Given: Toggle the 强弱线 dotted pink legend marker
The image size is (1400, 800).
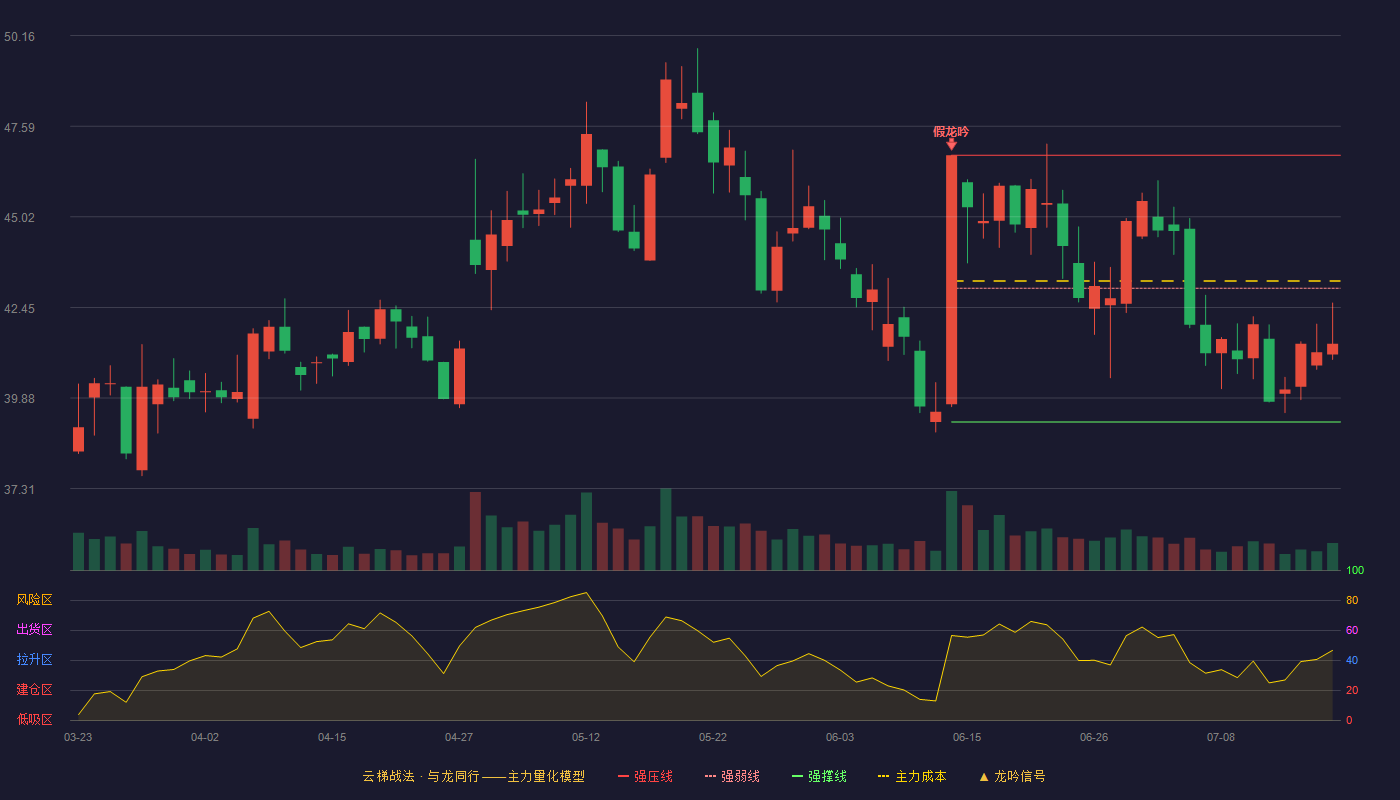Looking at the screenshot, I should 711,776.
